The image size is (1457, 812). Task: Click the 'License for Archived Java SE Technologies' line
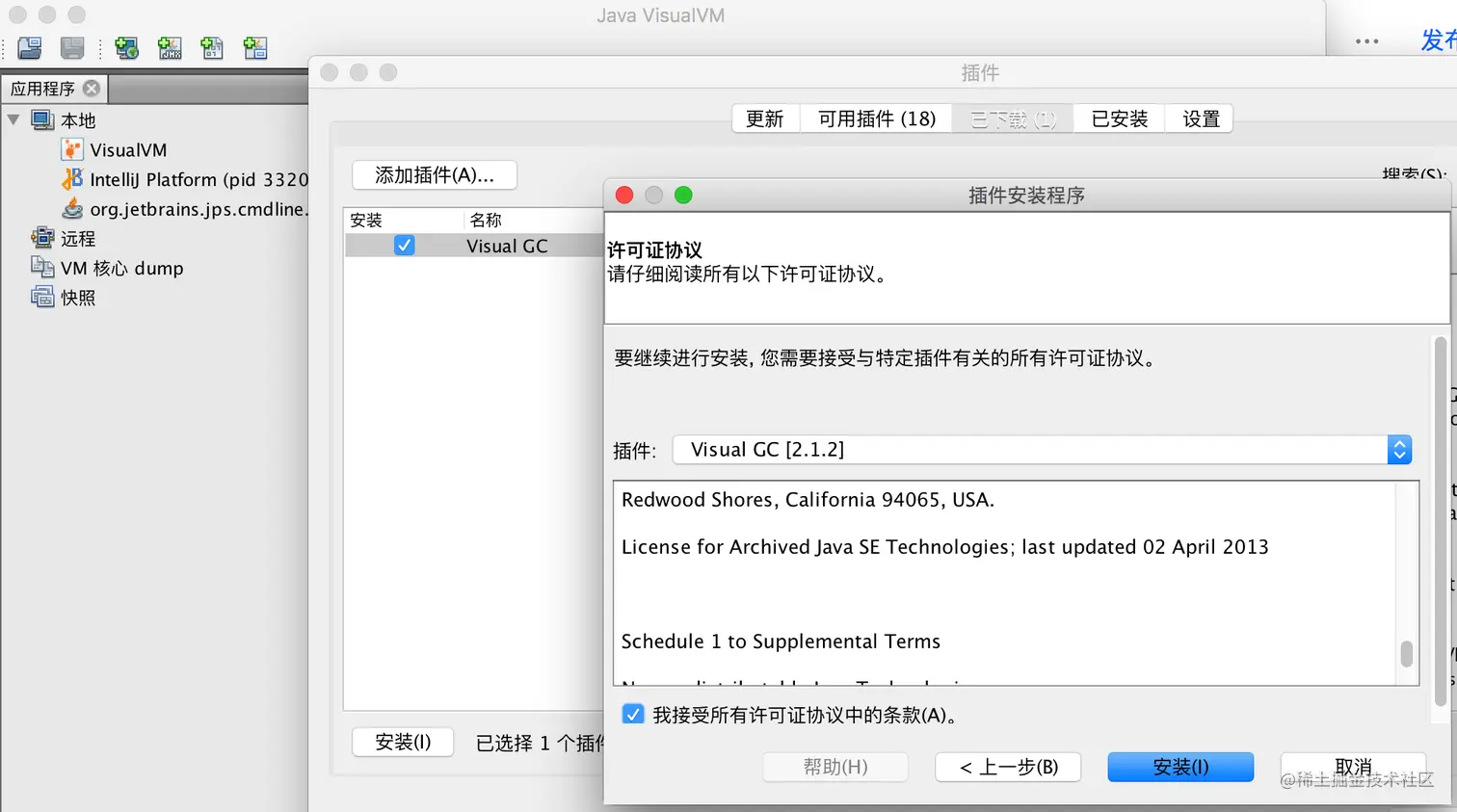tap(944, 547)
